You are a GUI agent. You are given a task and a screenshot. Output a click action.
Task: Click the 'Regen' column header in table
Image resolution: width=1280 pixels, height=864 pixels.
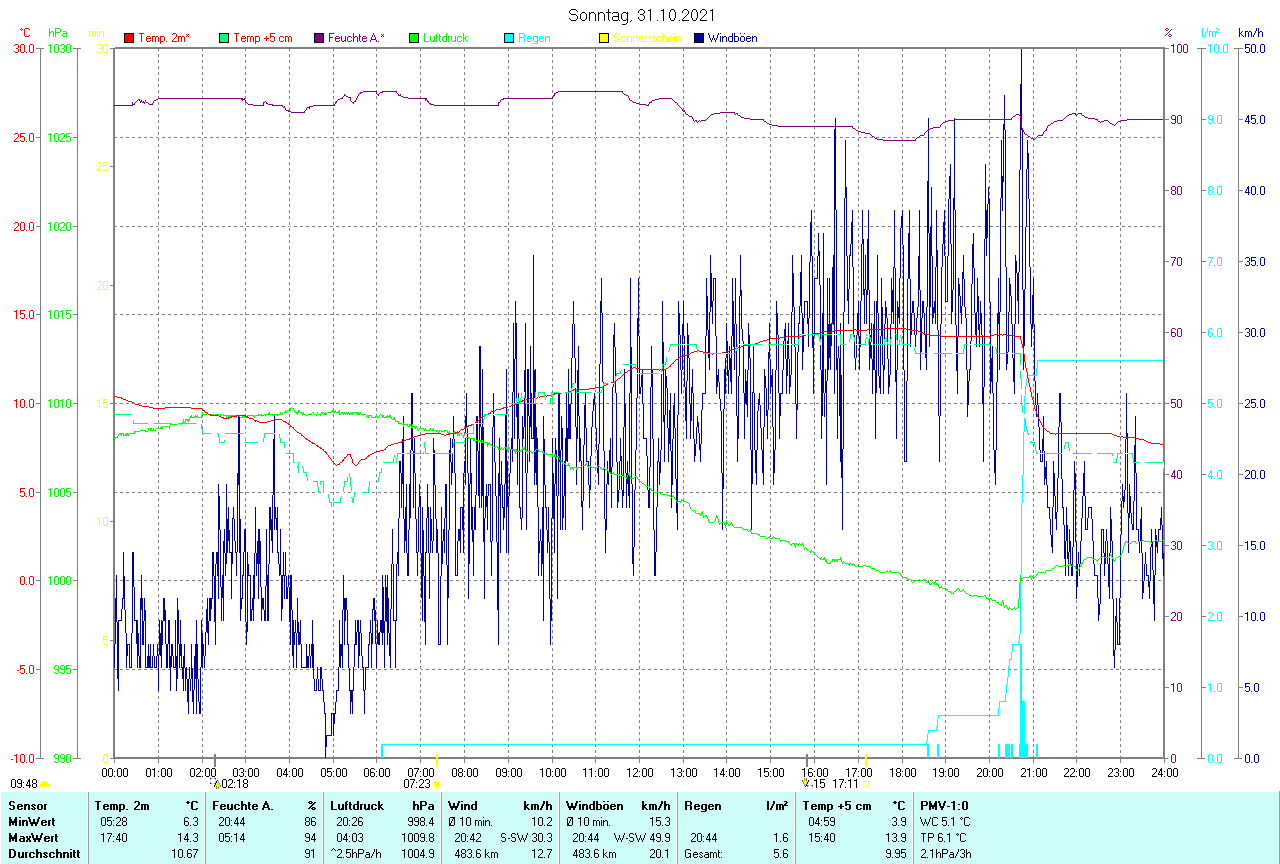(701, 805)
